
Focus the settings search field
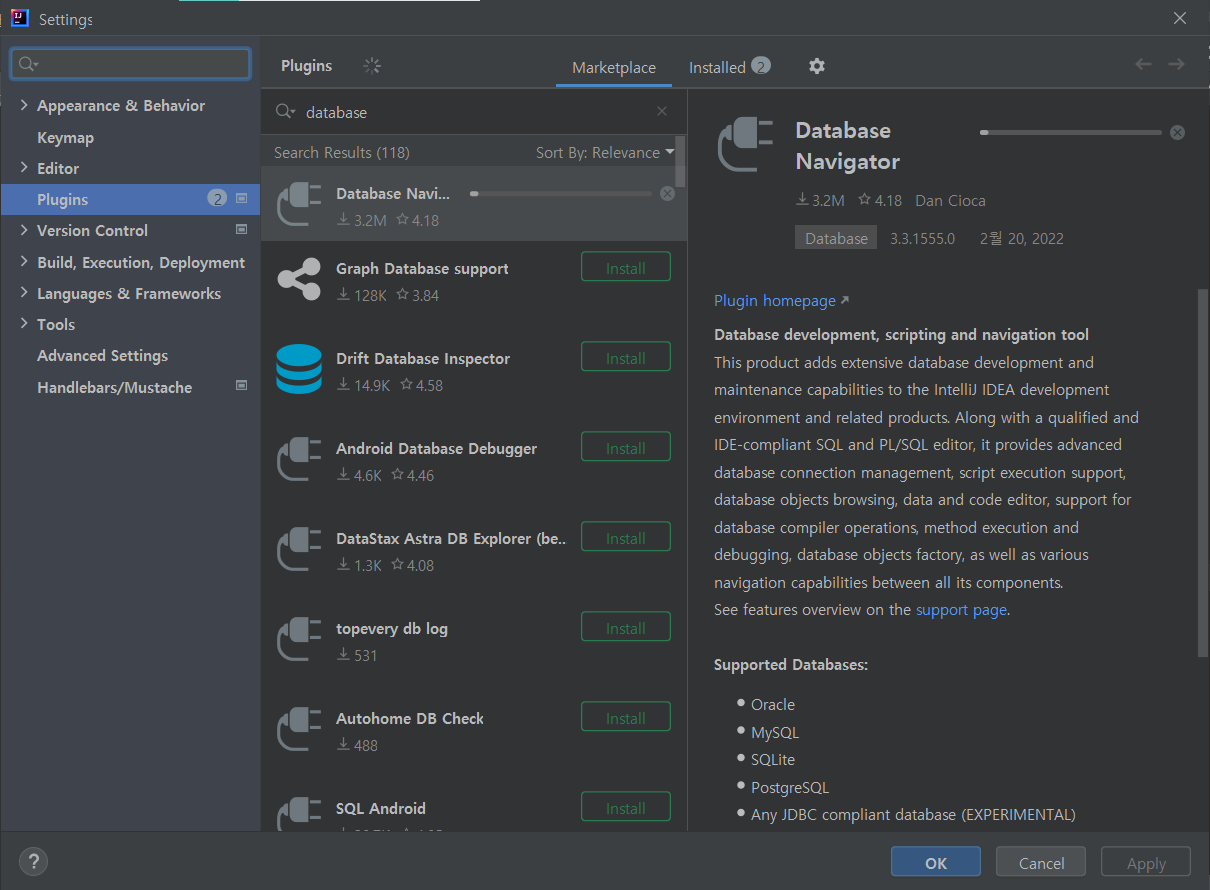[x=130, y=64]
